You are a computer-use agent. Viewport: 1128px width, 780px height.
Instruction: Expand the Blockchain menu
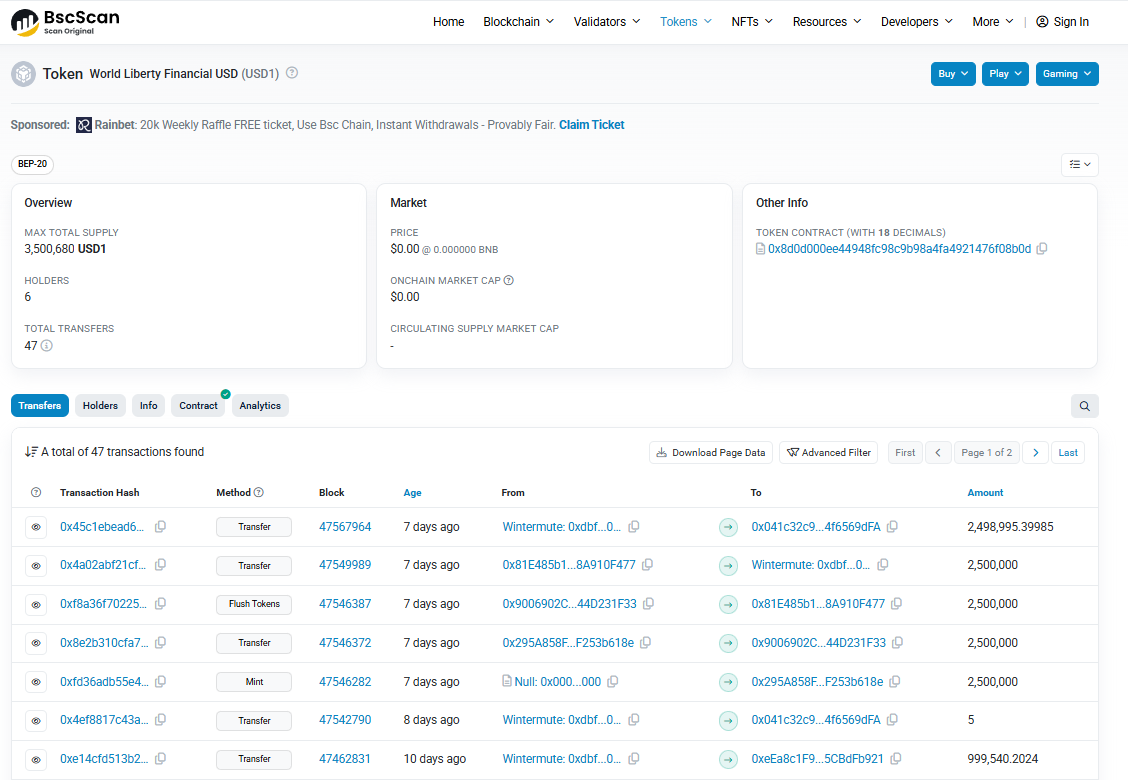[x=519, y=22]
